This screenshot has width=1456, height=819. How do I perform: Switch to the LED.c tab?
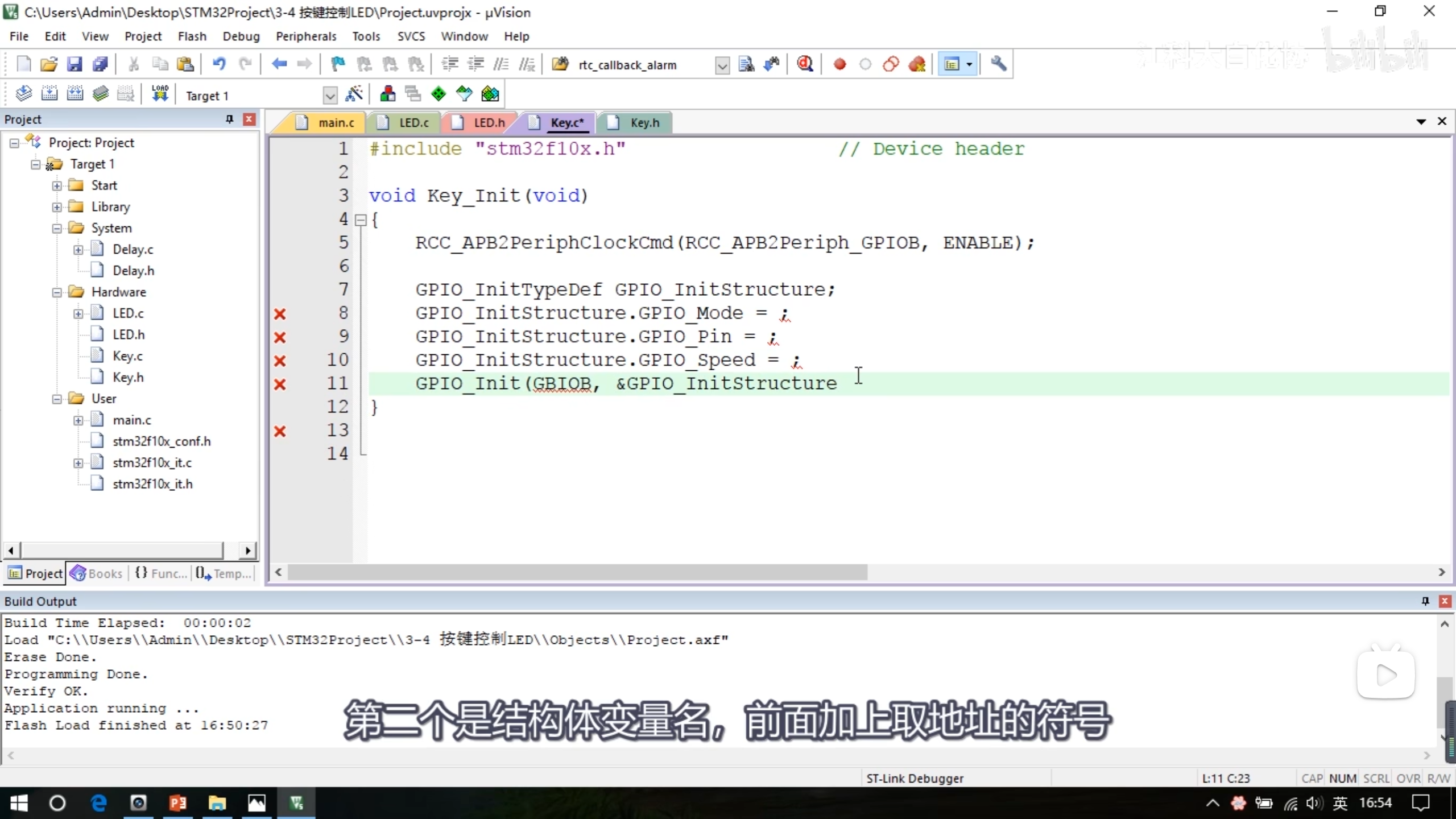(x=413, y=123)
